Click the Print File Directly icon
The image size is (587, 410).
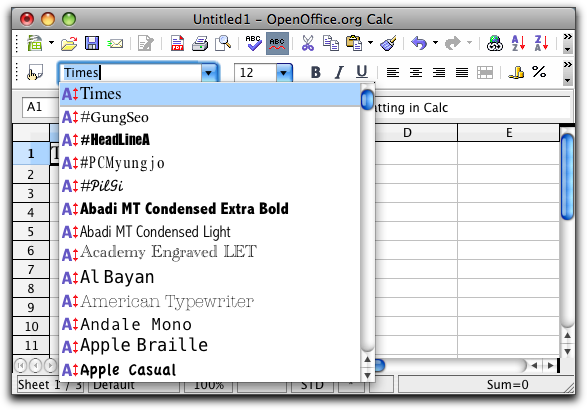pyautogui.click(x=200, y=43)
